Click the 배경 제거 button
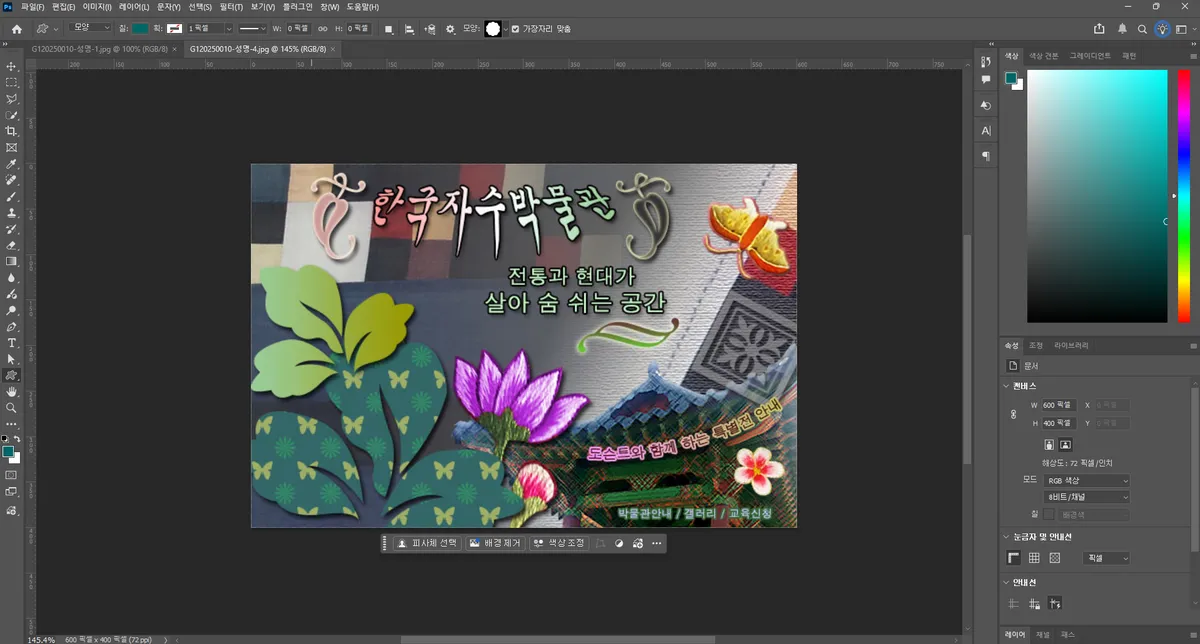 click(494, 543)
